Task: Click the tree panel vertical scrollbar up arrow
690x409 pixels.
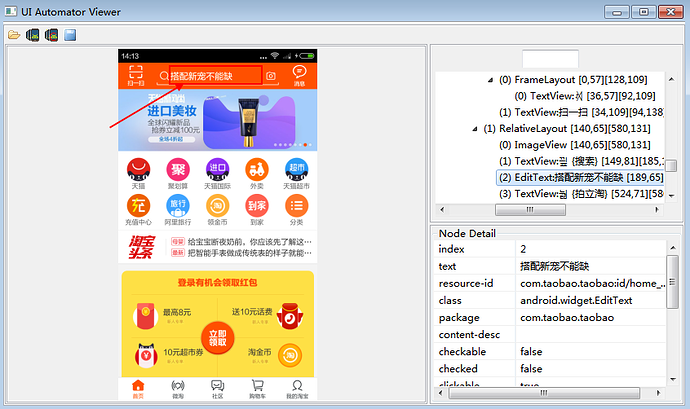Action: pyautogui.click(x=671, y=80)
